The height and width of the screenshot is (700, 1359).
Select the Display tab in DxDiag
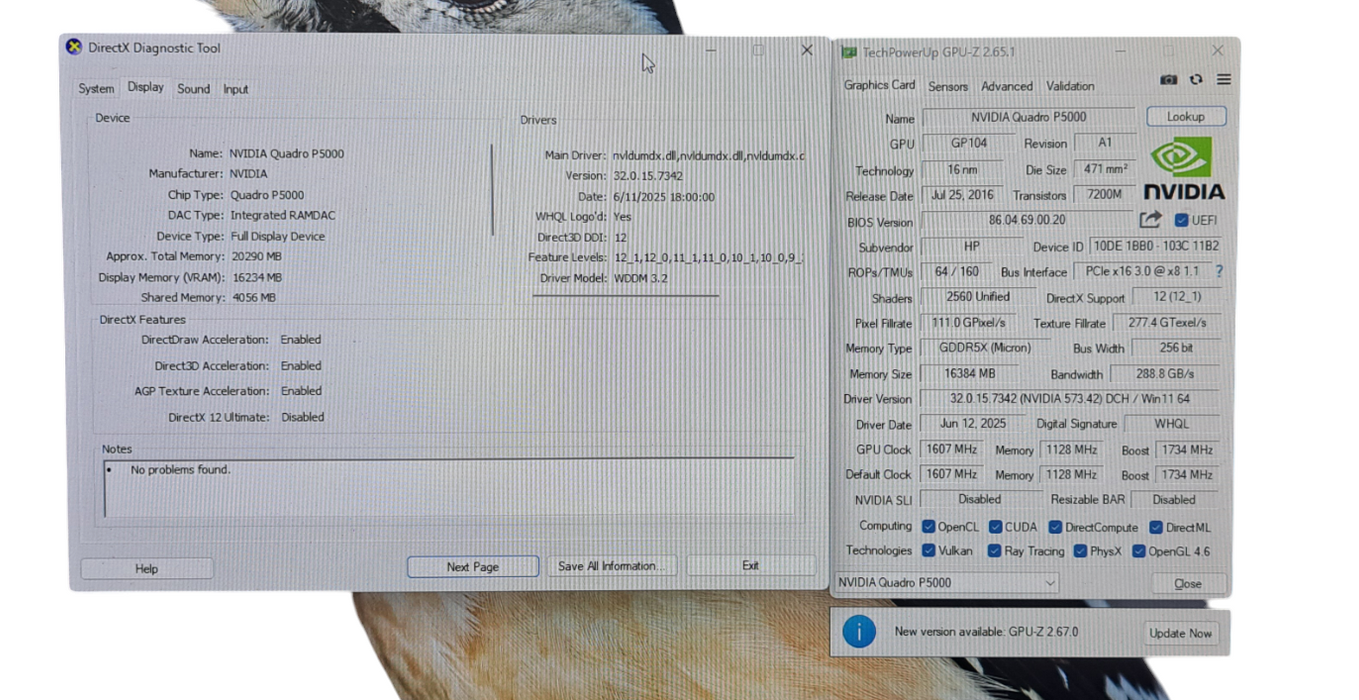coord(145,87)
